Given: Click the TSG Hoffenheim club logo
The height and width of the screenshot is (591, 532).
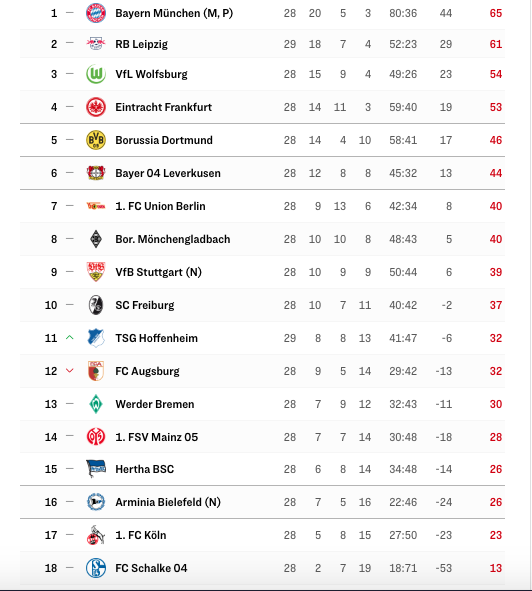Looking at the screenshot, I should (x=96, y=338).
